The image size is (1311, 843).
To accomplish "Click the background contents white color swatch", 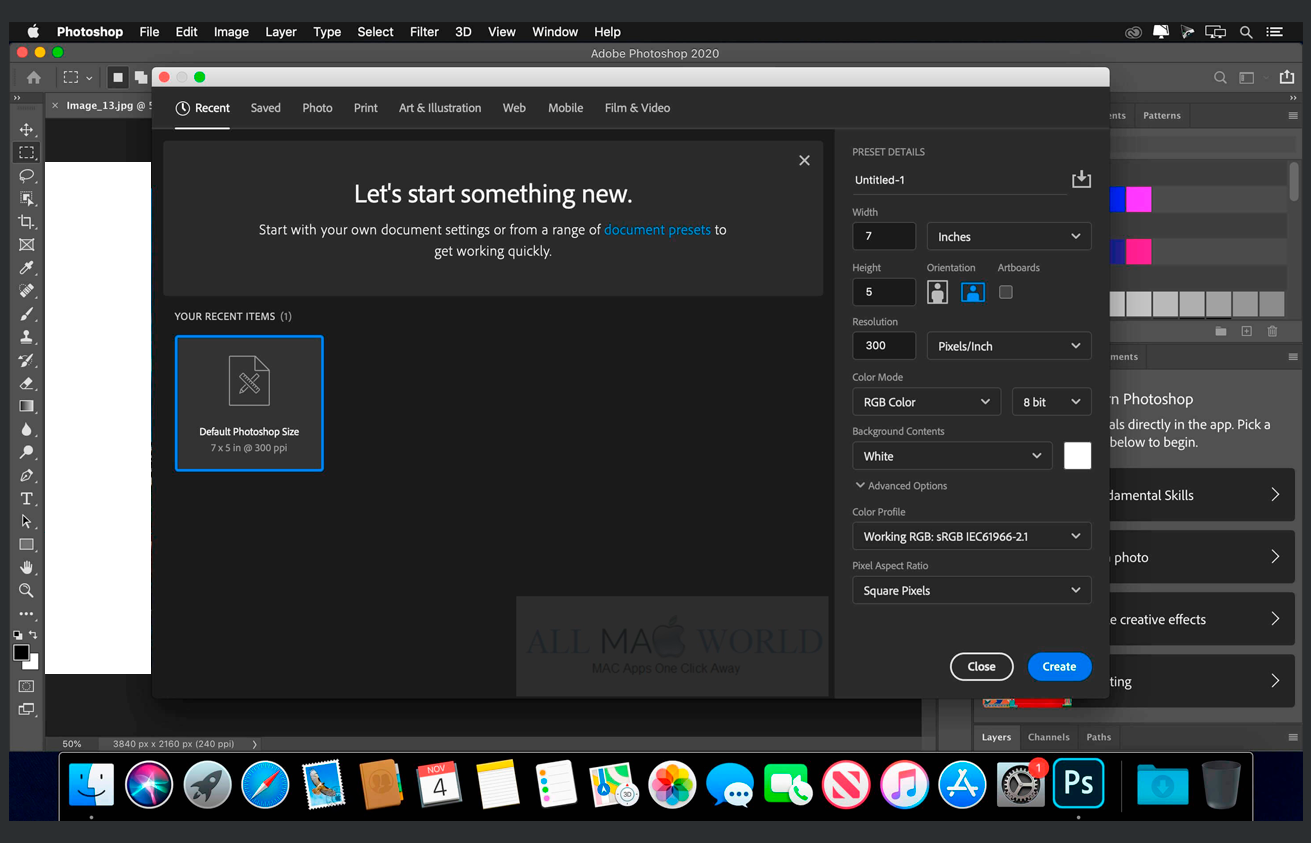I will [x=1077, y=456].
